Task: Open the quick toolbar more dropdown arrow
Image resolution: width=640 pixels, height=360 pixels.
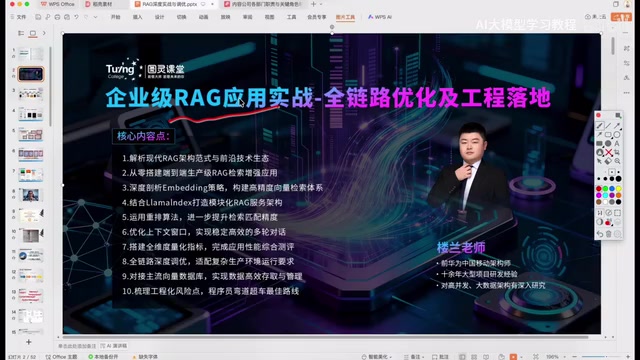Action: 96,17
